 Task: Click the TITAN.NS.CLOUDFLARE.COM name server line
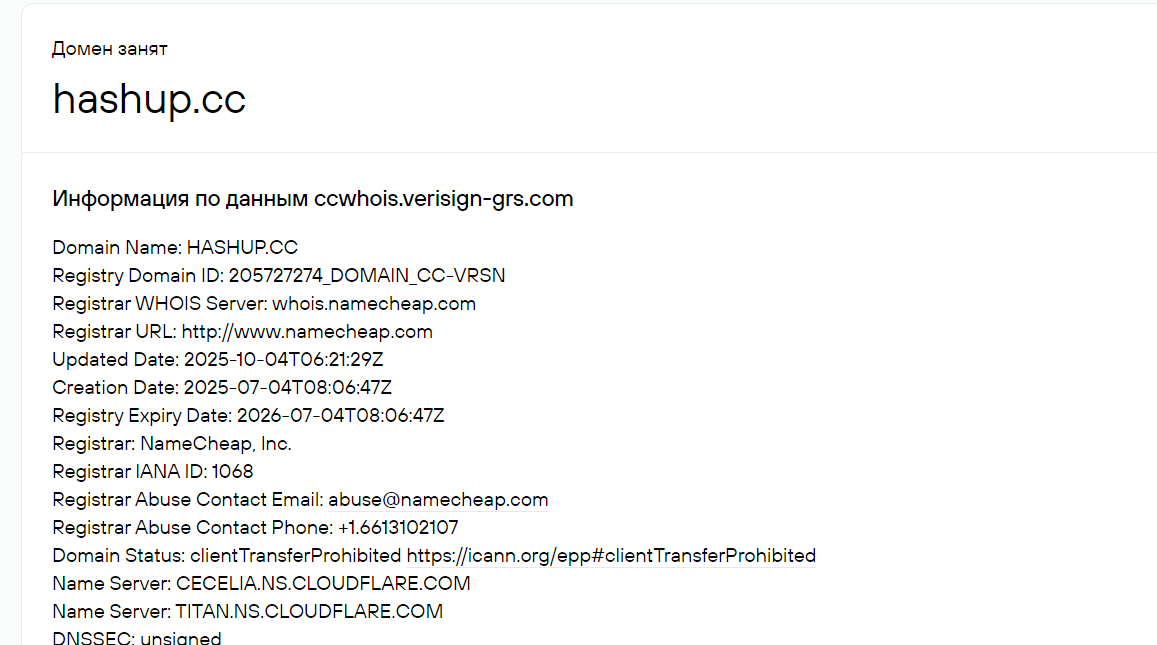coord(248,612)
